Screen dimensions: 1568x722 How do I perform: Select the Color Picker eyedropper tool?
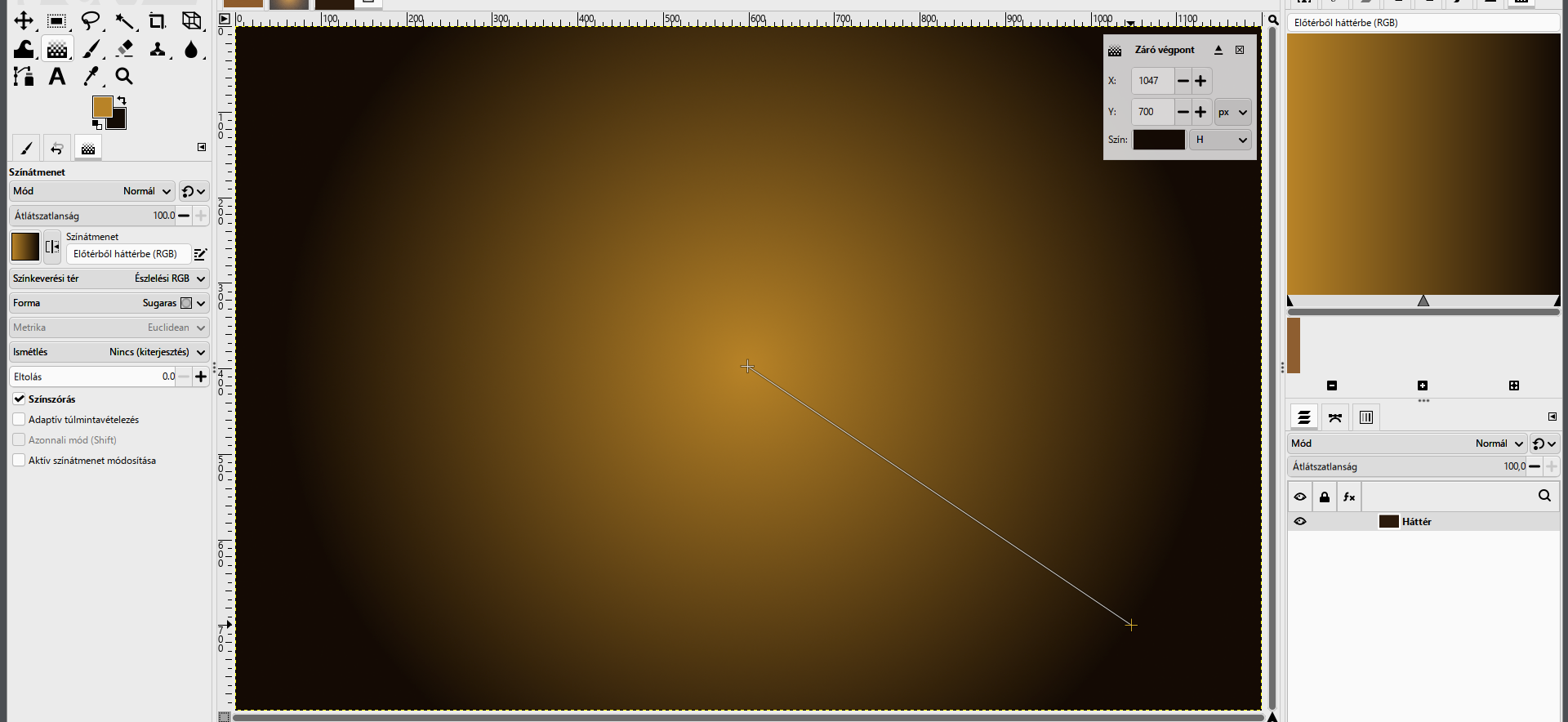(x=91, y=77)
